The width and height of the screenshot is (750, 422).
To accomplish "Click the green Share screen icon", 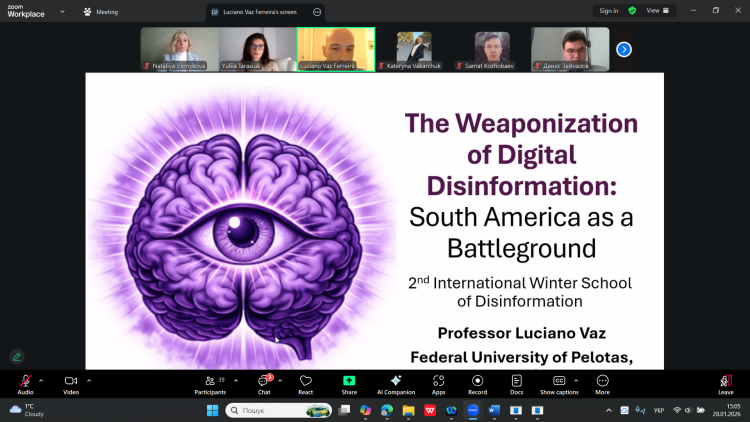I will point(349,382).
